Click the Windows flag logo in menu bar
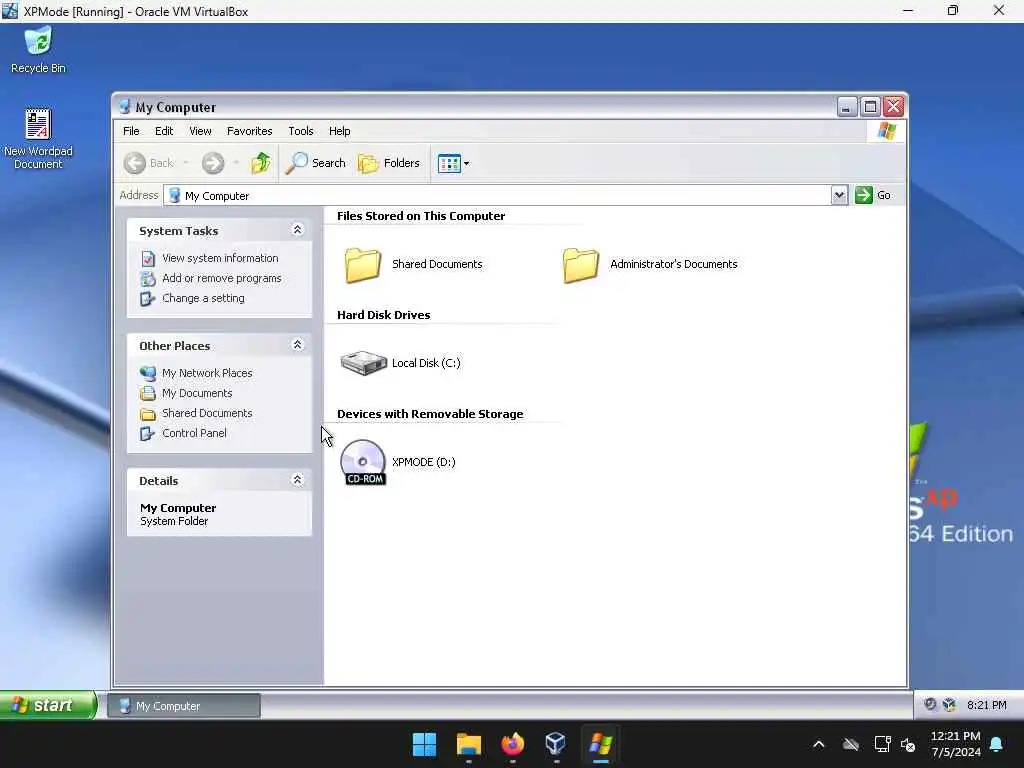Image resolution: width=1024 pixels, height=768 pixels. tap(887, 131)
